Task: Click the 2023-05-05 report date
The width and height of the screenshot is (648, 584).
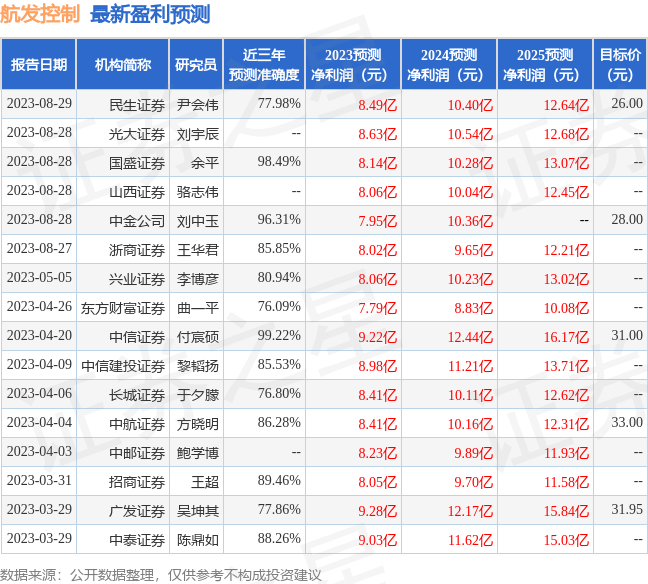Action: point(39,277)
